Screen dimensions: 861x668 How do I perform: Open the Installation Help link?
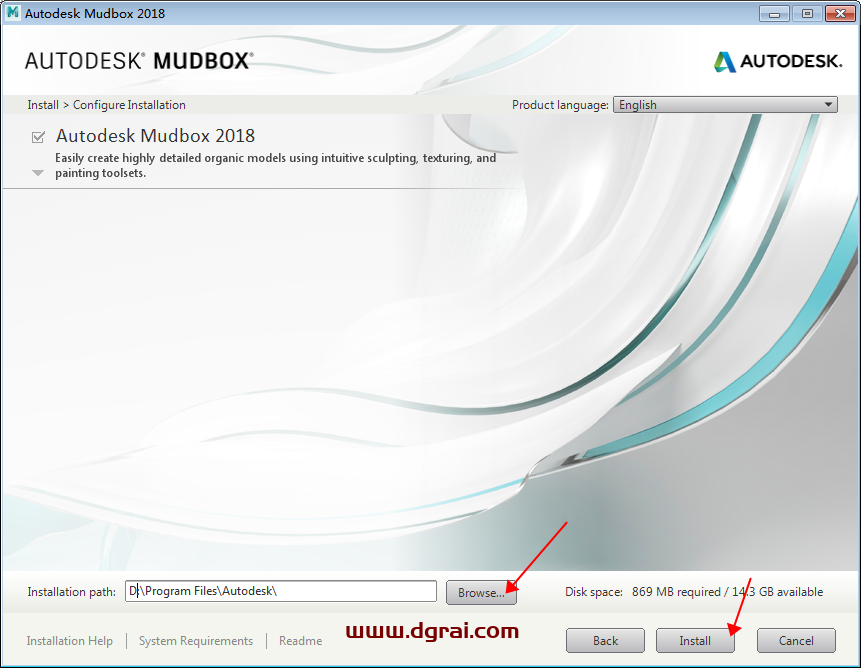70,641
